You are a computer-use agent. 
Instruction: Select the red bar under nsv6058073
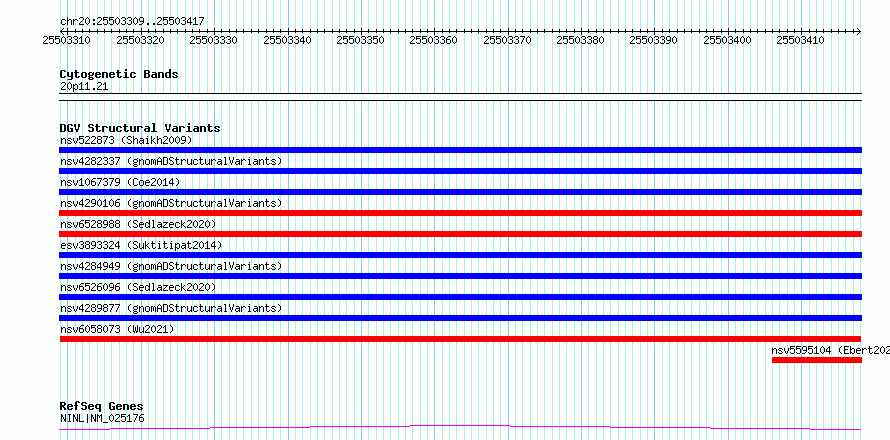coord(460,339)
